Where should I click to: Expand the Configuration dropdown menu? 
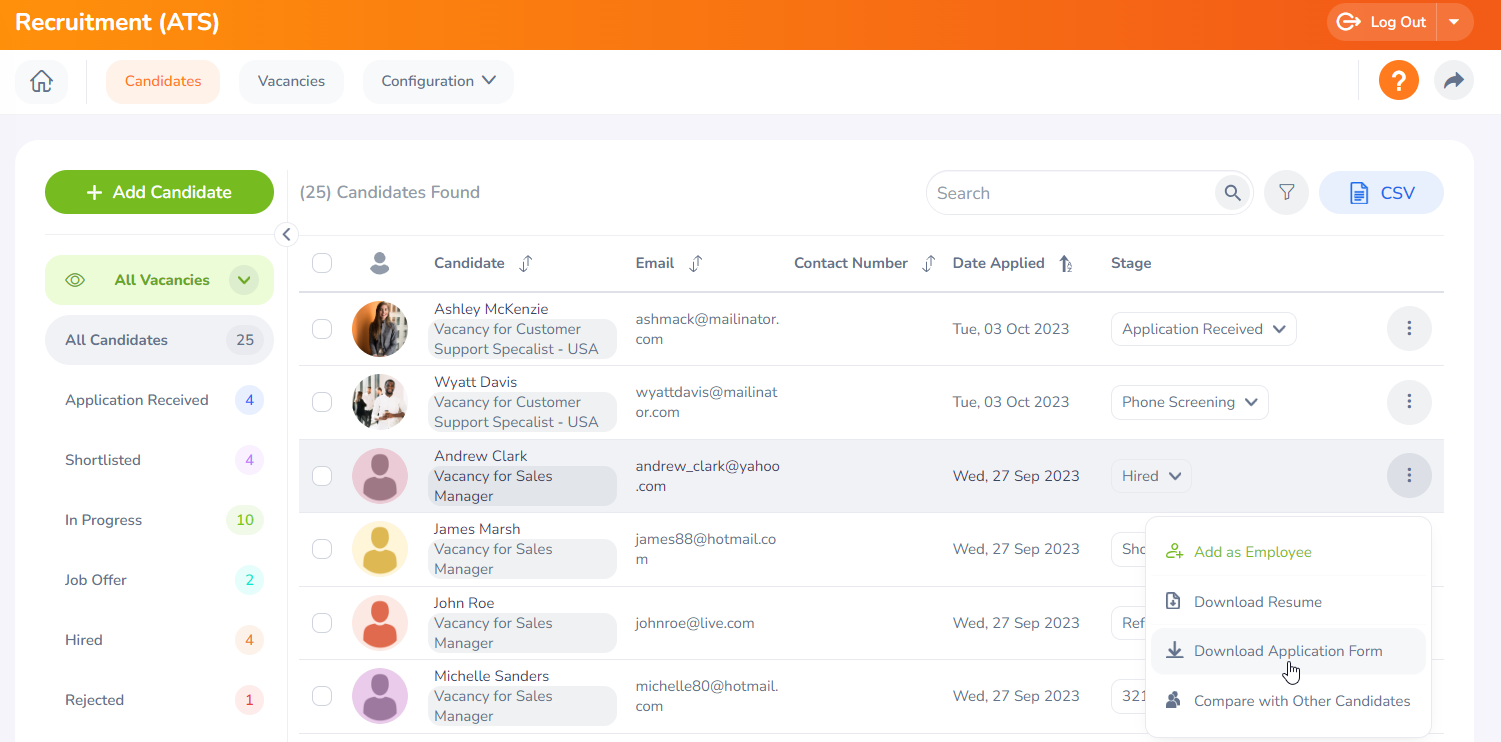(438, 81)
